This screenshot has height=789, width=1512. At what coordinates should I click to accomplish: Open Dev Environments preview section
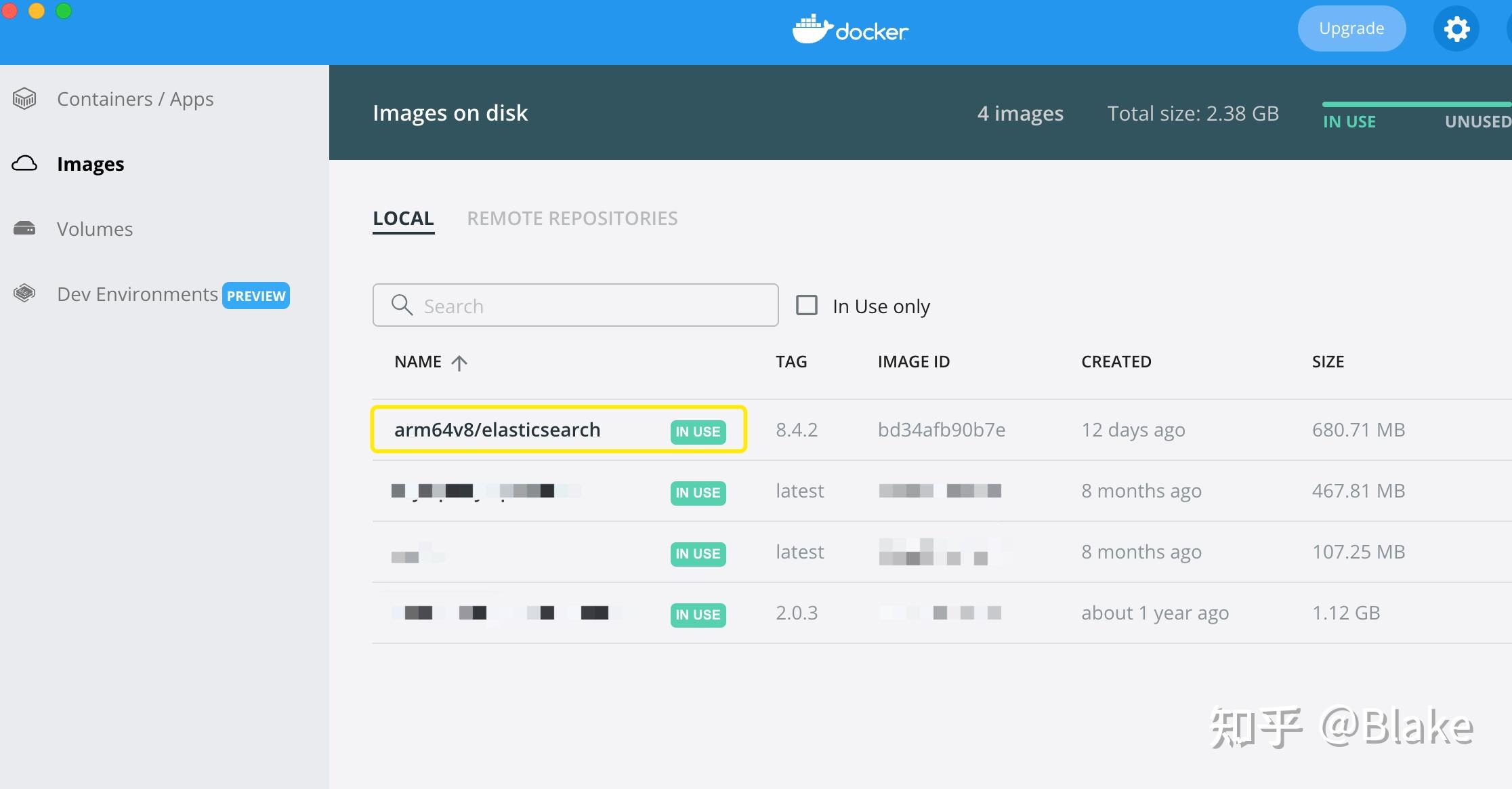pyautogui.click(x=138, y=294)
